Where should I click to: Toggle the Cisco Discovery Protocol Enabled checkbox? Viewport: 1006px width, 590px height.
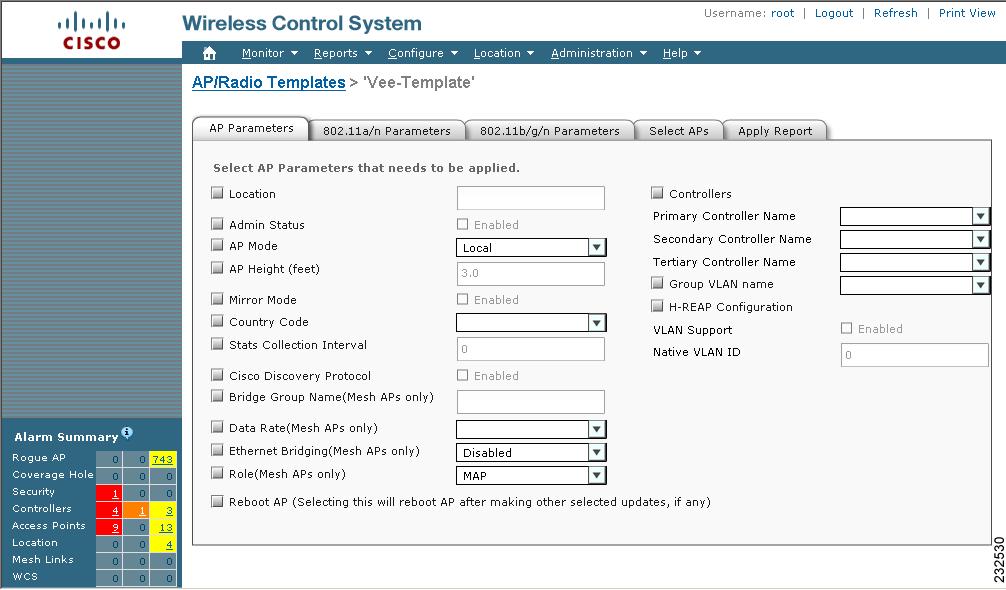(x=463, y=375)
